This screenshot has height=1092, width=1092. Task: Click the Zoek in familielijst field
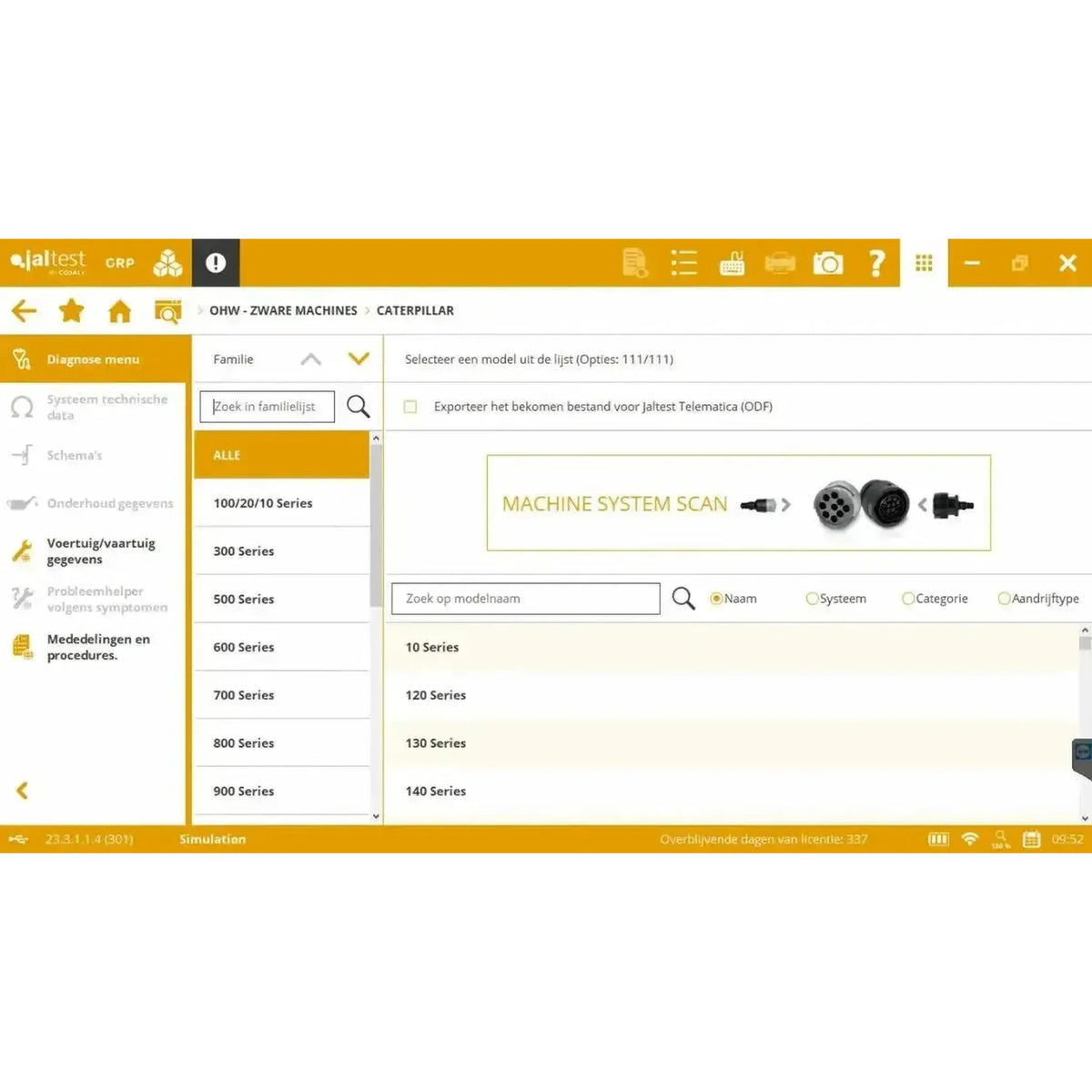coord(268,407)
